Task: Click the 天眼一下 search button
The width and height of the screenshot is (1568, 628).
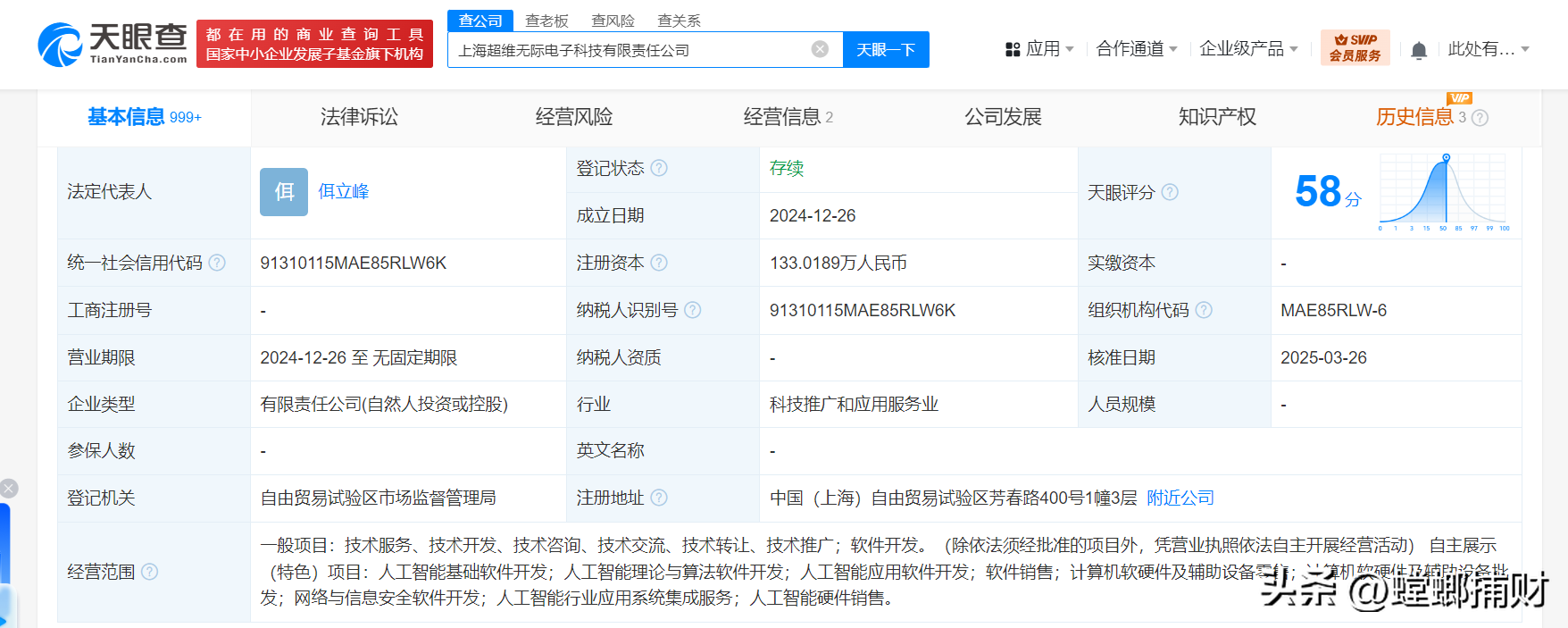Action: coord(886,49)
